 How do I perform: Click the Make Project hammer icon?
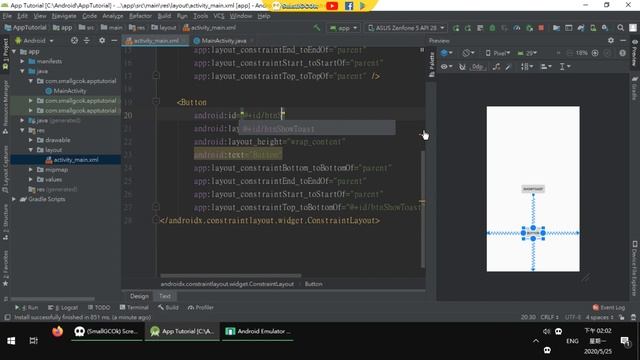coord(317,28)
